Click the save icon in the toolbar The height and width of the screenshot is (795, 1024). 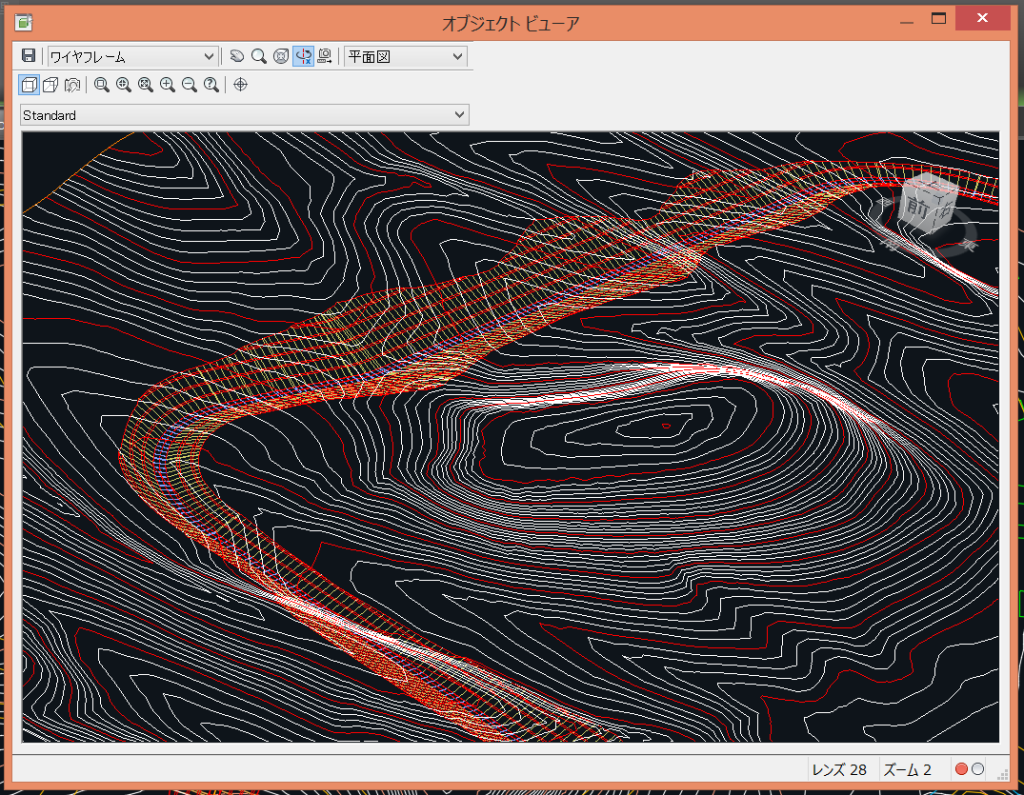click(x=29, y=57)
